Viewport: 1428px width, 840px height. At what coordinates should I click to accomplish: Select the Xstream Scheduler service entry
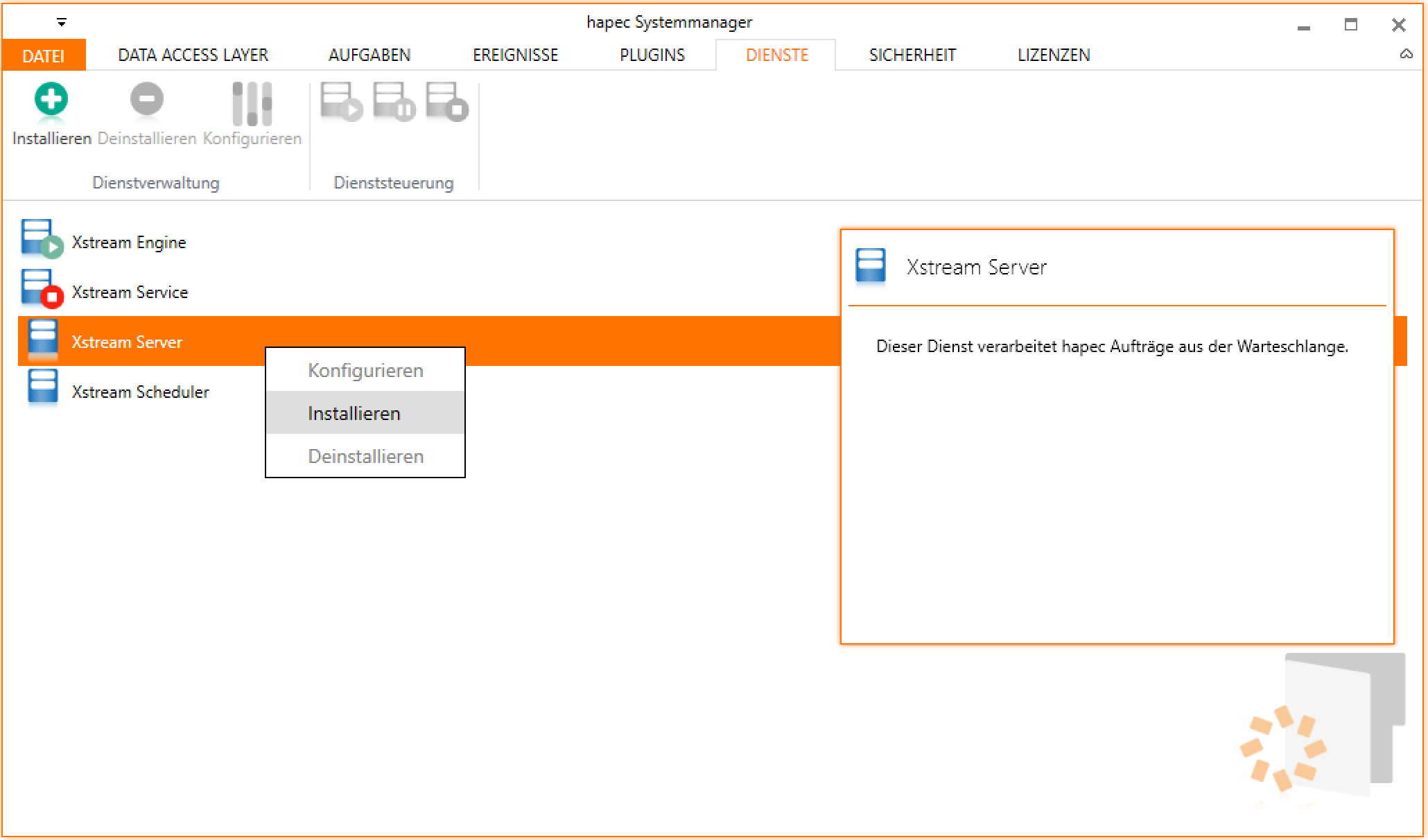tap(139, 392)
